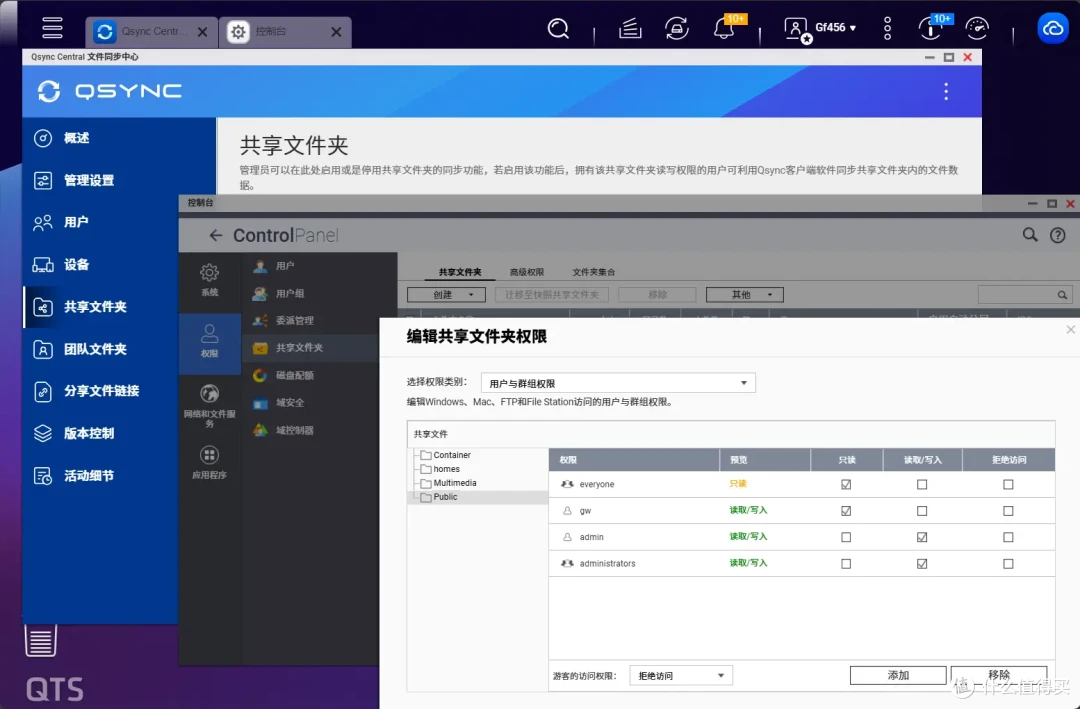
Task: Toggle 读取/写入 for admin
Action: pos(922,537)
